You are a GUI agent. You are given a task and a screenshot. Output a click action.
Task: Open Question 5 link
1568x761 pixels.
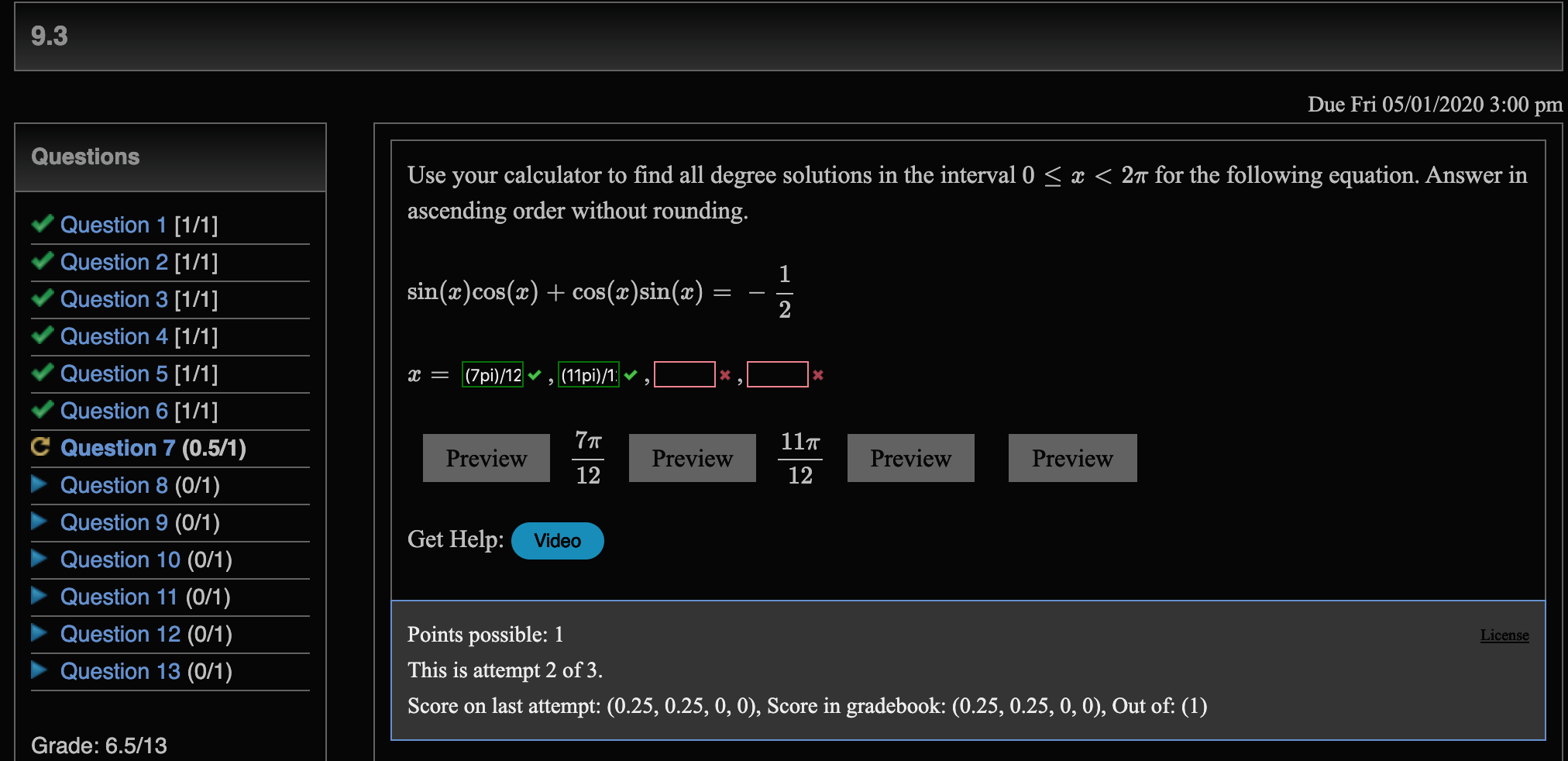click(114, 374)
